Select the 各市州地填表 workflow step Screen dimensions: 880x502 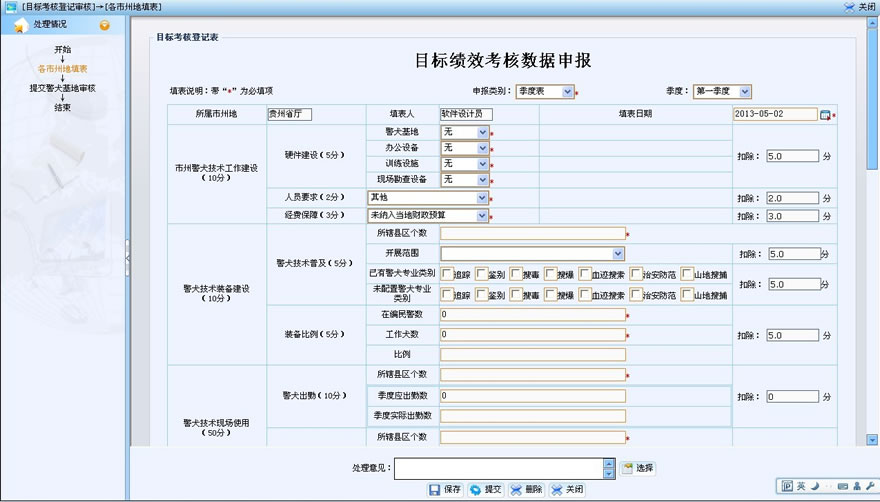pyautogui.click(x=62, y=69)
